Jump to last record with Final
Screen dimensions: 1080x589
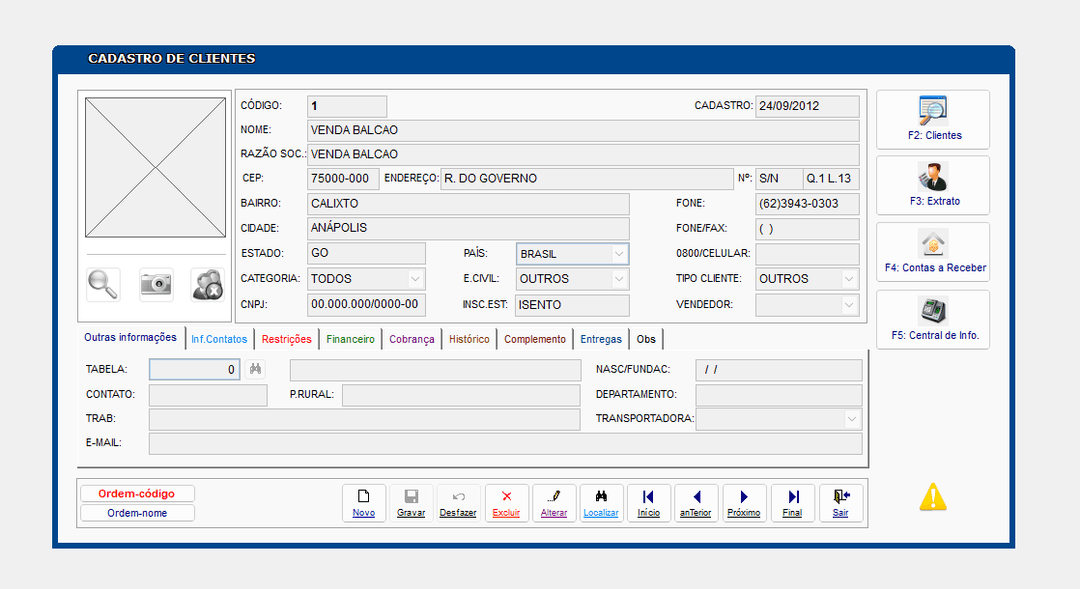(x=793, y=504)
